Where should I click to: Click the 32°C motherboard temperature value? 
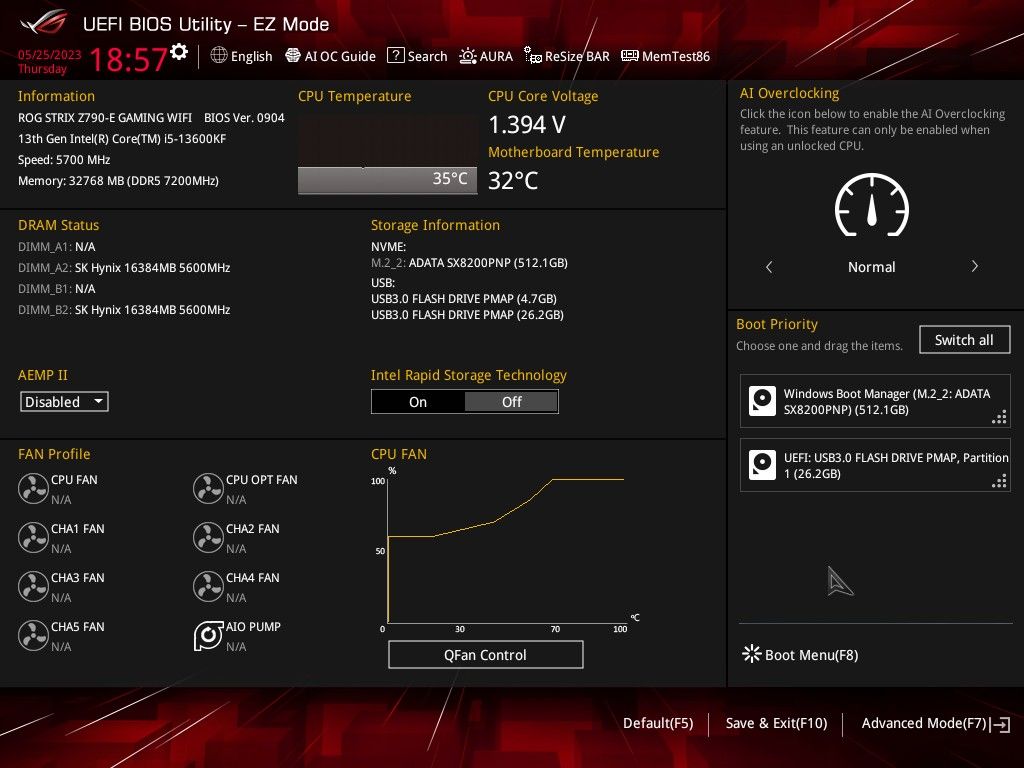pyautogui.click(x=513, y=181)
